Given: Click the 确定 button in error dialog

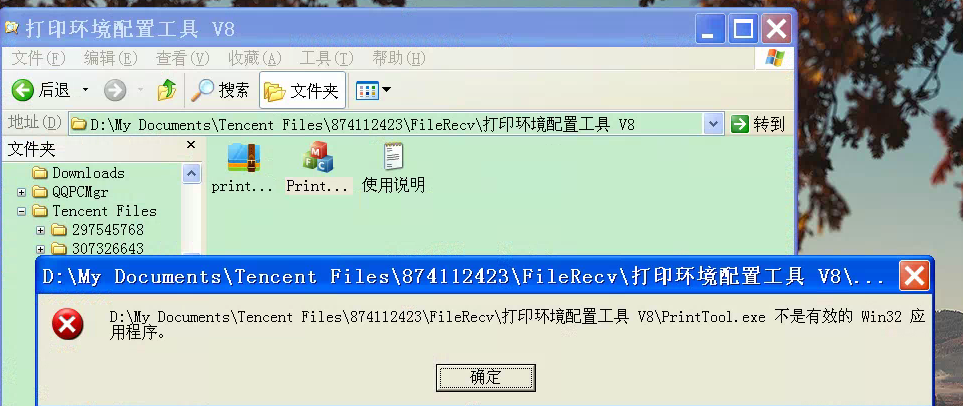Looking at the screenshot, I should click(x=486, y=377).
